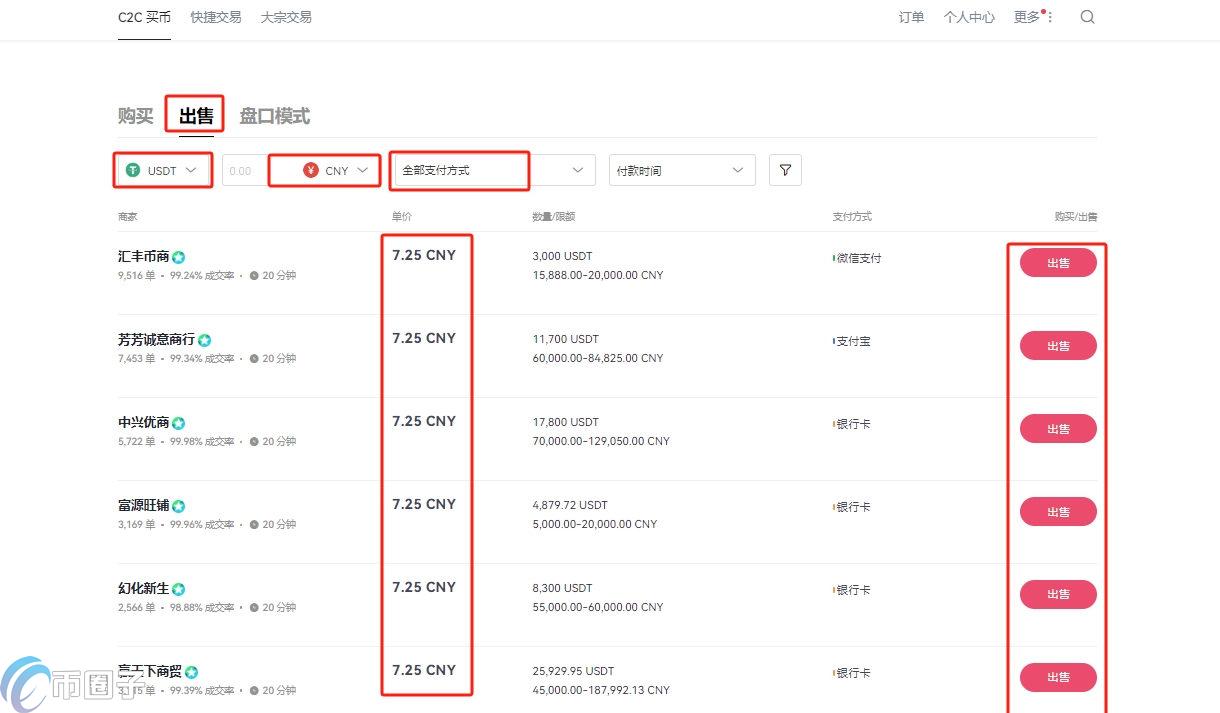Screen dimensions: 1220x713
Task: Open merchant 富源旺铺 profile
Action: [143, 505]
